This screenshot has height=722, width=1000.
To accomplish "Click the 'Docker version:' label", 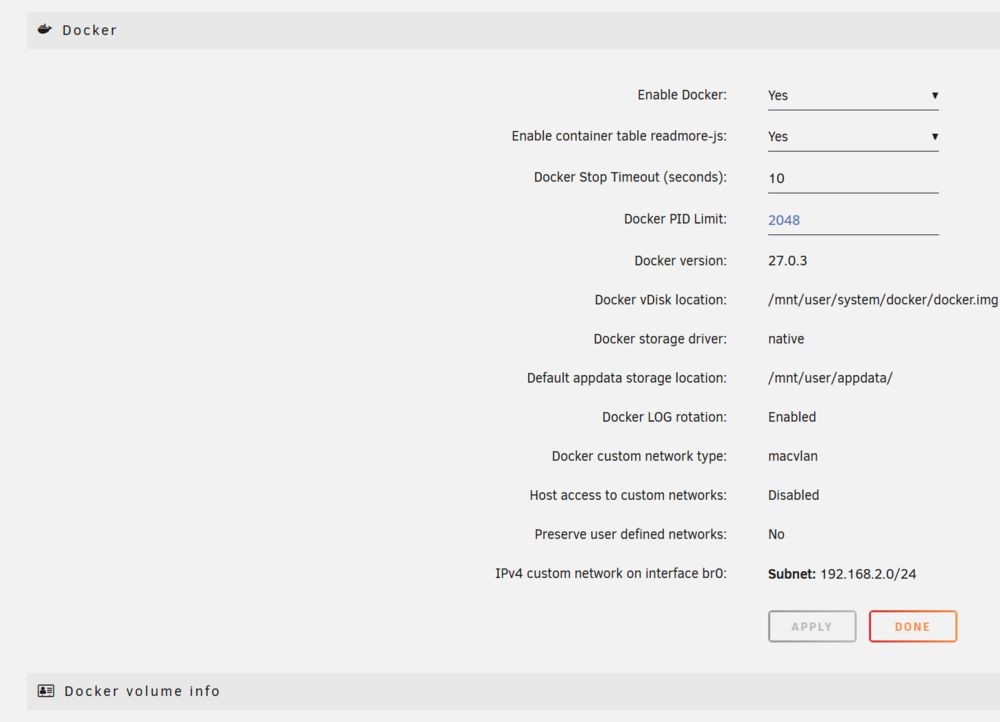I will tap(680, 261).
